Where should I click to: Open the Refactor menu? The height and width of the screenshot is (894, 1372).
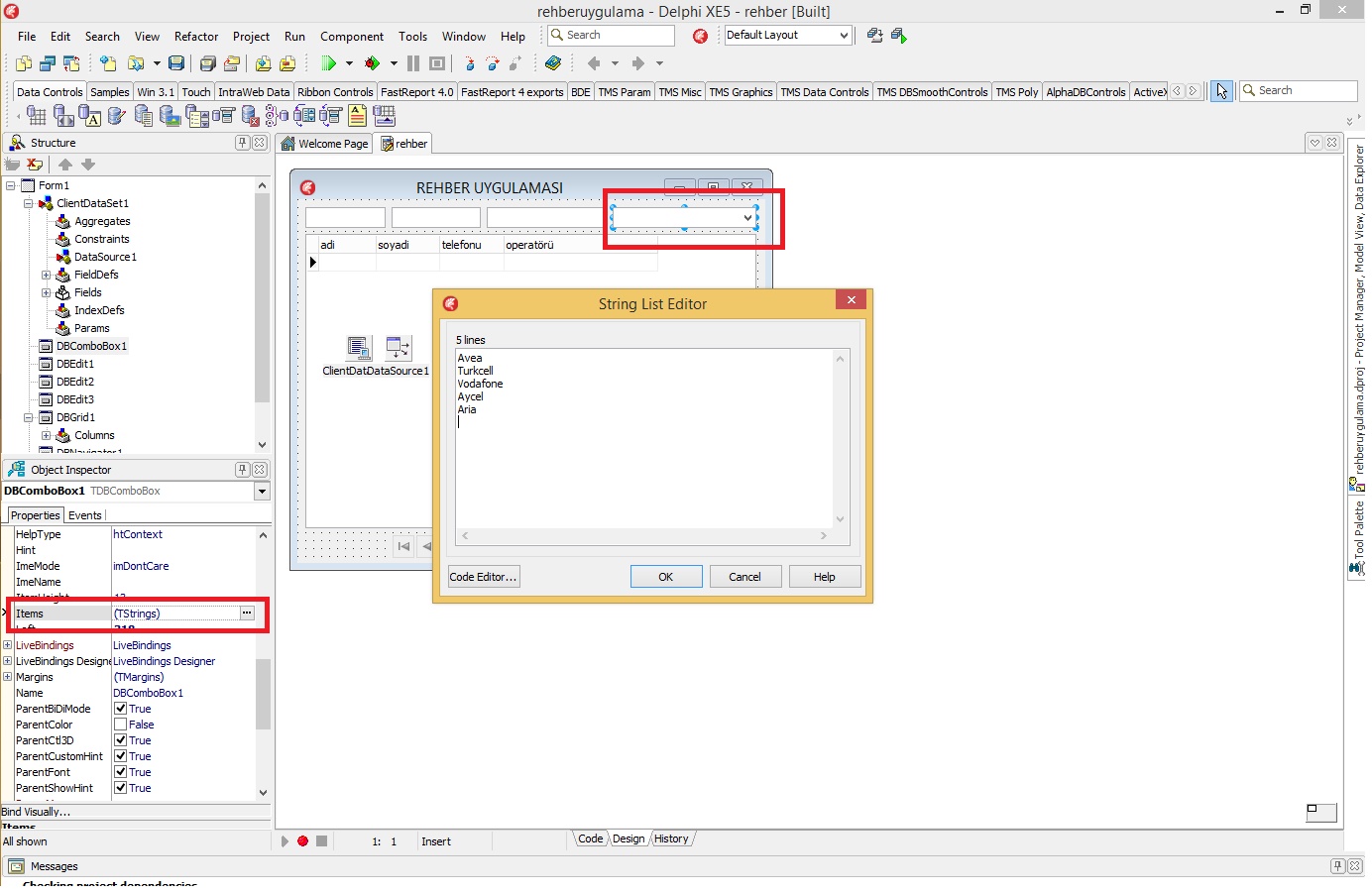pos(196,37)
